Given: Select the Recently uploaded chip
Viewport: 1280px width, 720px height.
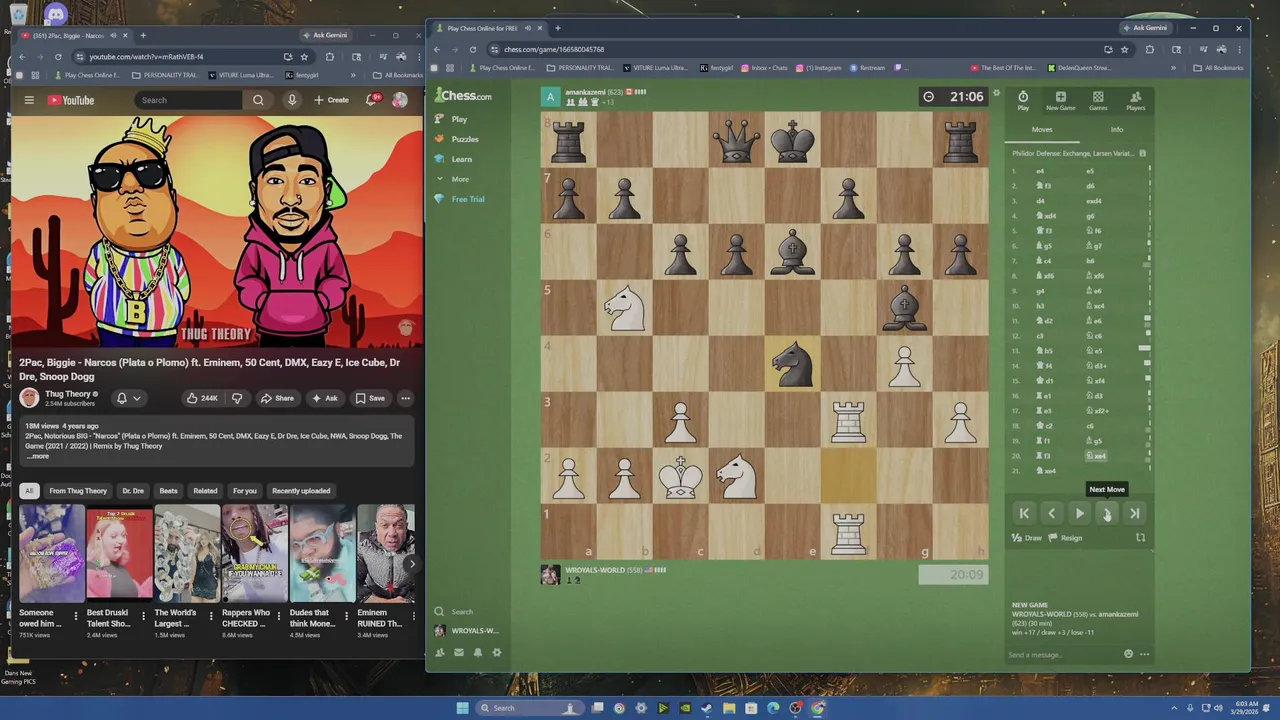Looking at the screenshot, I should pos(301,491).
